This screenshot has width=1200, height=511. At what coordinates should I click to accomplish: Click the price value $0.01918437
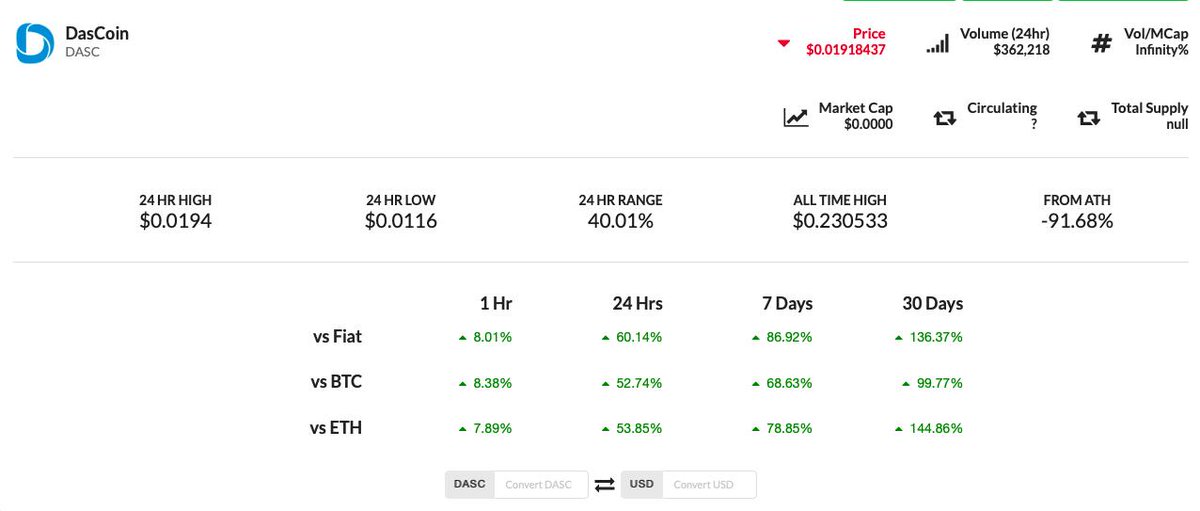846,50
